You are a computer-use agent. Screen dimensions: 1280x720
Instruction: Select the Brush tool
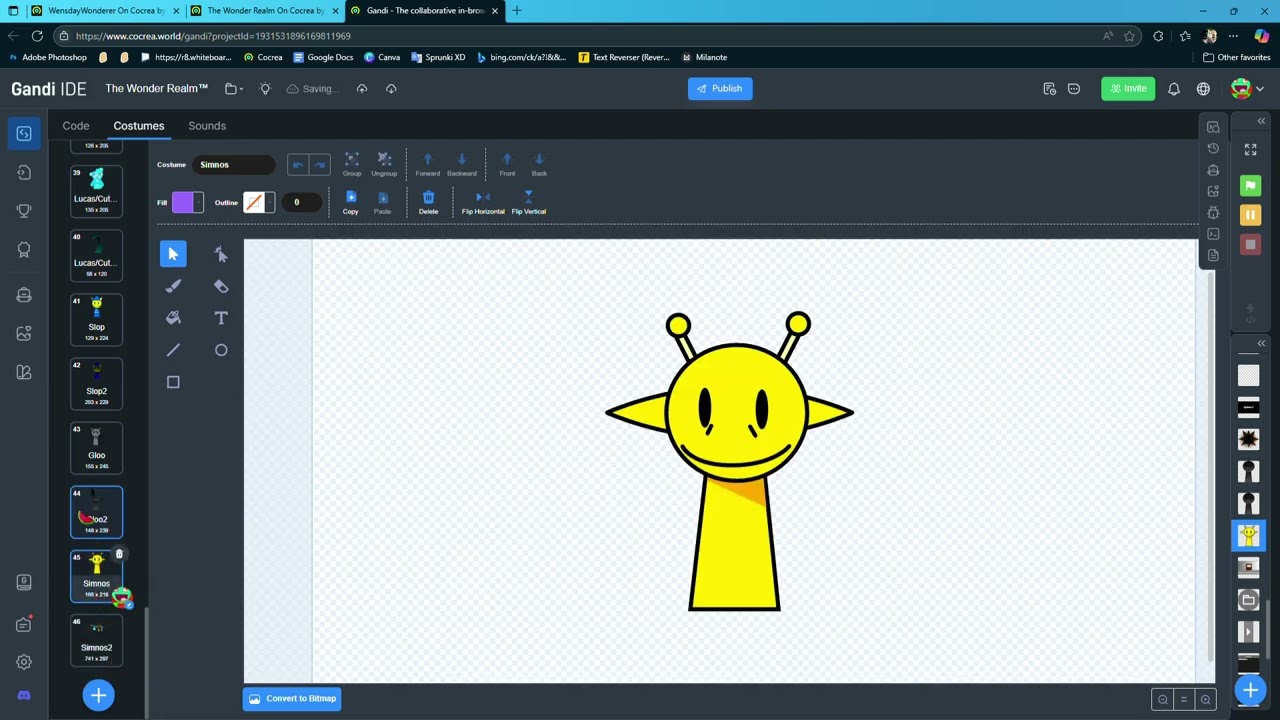(173, 286)
